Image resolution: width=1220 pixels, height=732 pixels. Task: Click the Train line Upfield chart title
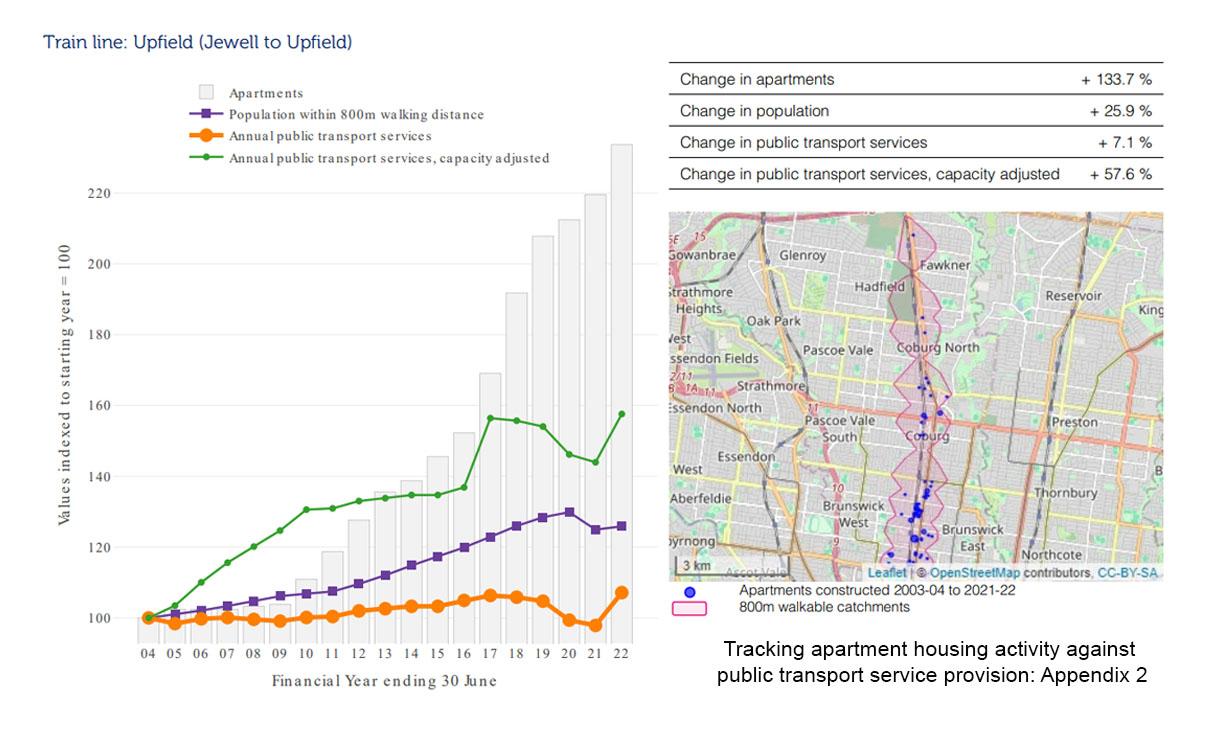(x=197, y=43)
